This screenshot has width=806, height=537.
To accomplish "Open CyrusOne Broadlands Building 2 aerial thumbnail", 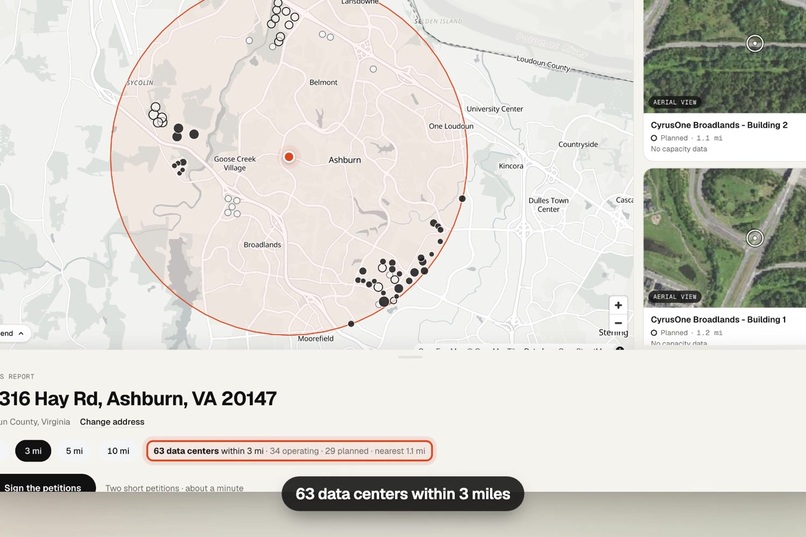I will pos(725,56).
